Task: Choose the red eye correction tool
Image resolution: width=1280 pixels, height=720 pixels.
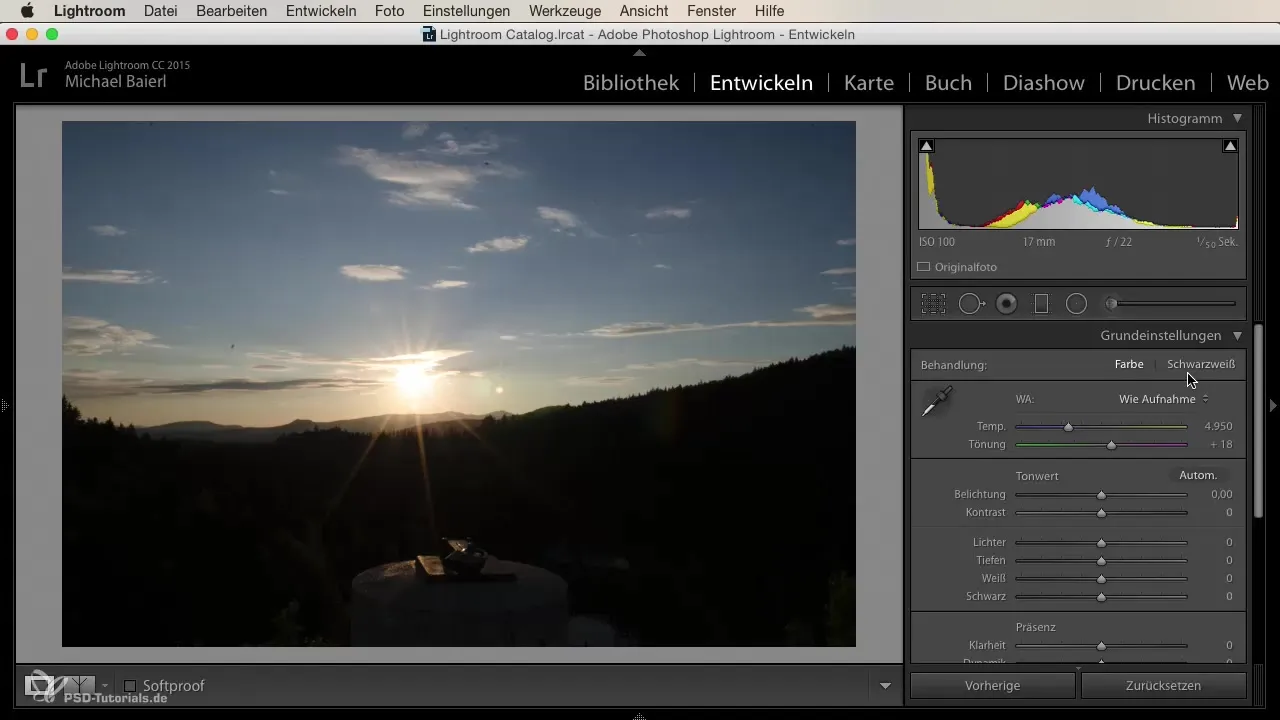Action: (1007, 304)
